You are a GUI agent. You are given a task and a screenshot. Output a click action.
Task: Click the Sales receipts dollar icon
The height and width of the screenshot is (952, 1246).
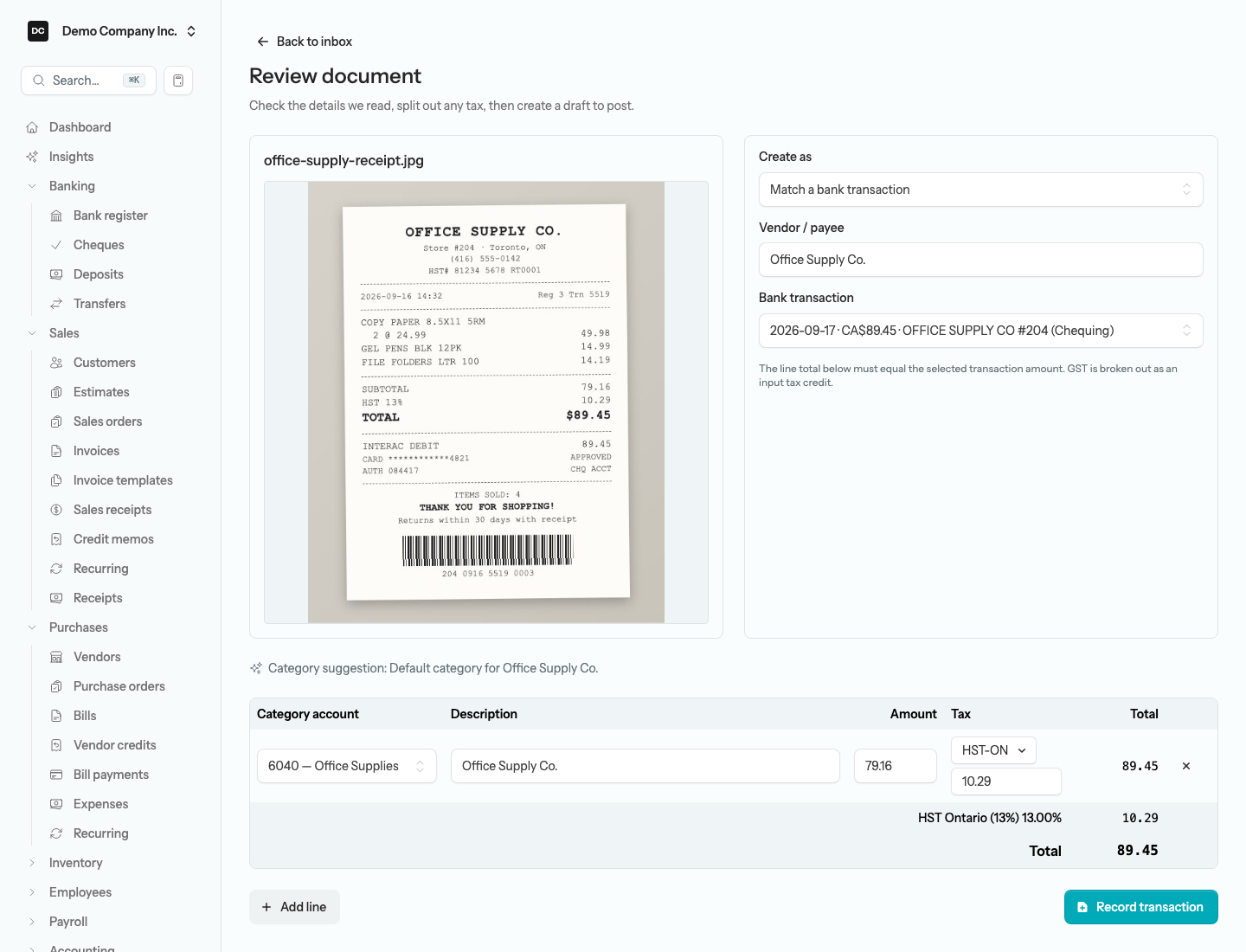coord(56,510)
